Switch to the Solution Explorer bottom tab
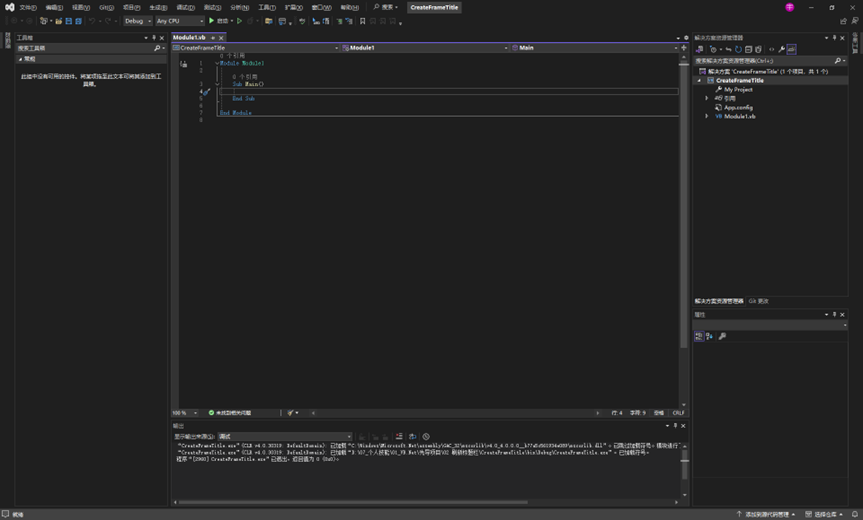The image size is (863, 520). pyautogui.click(x=719, y=302)
